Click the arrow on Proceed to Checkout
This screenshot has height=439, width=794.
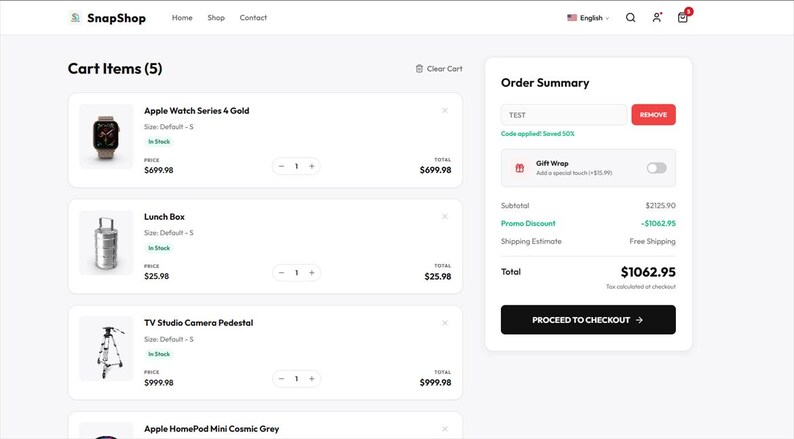[639, 320]
